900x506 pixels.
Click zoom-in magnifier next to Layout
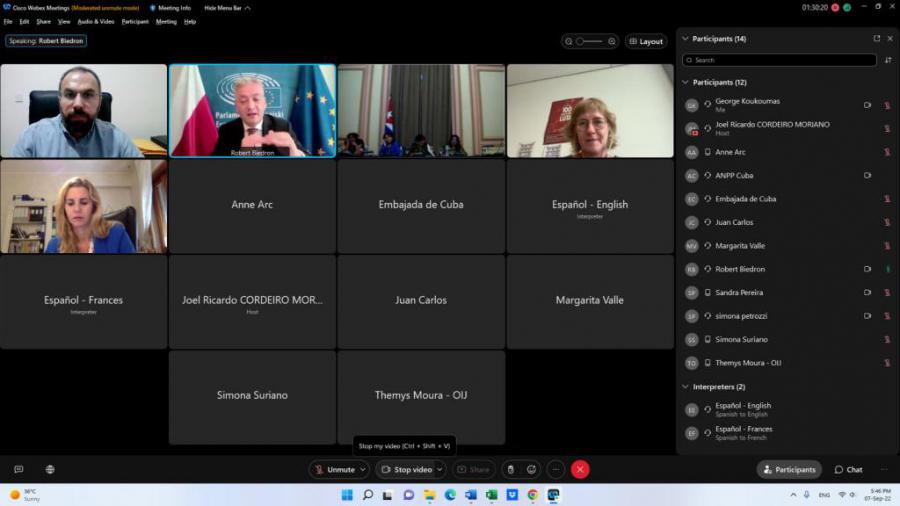[611, 42]
